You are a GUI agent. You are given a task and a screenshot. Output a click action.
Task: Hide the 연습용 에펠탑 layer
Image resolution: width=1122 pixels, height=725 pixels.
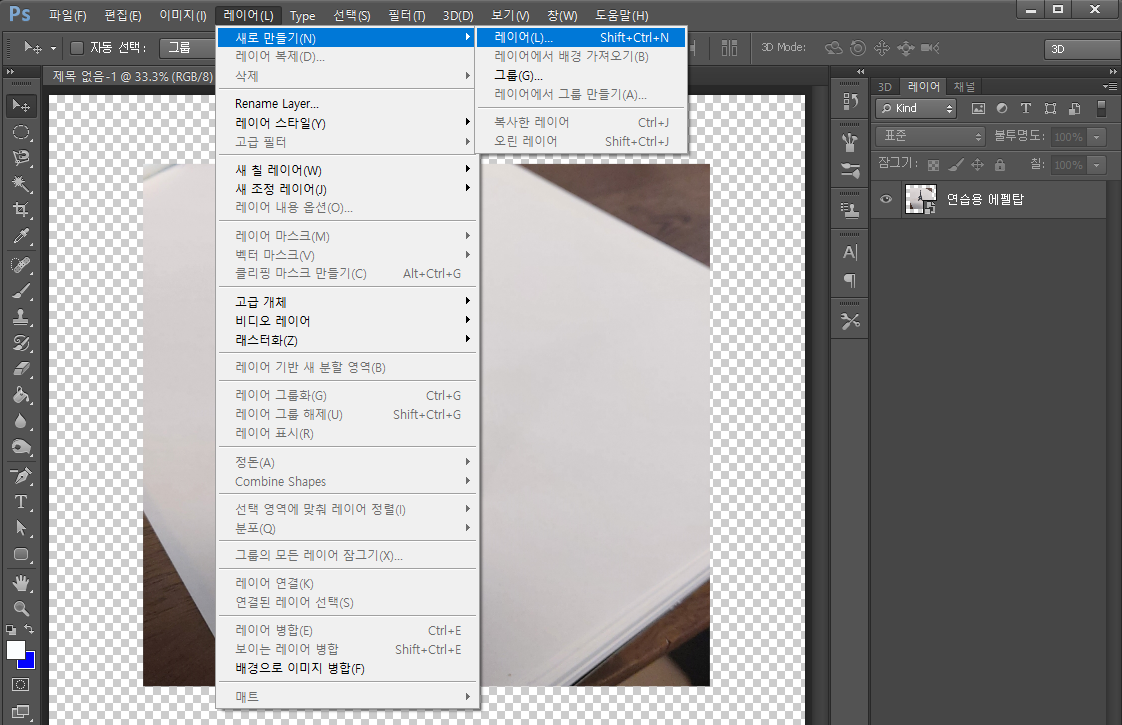click(886, 199)
